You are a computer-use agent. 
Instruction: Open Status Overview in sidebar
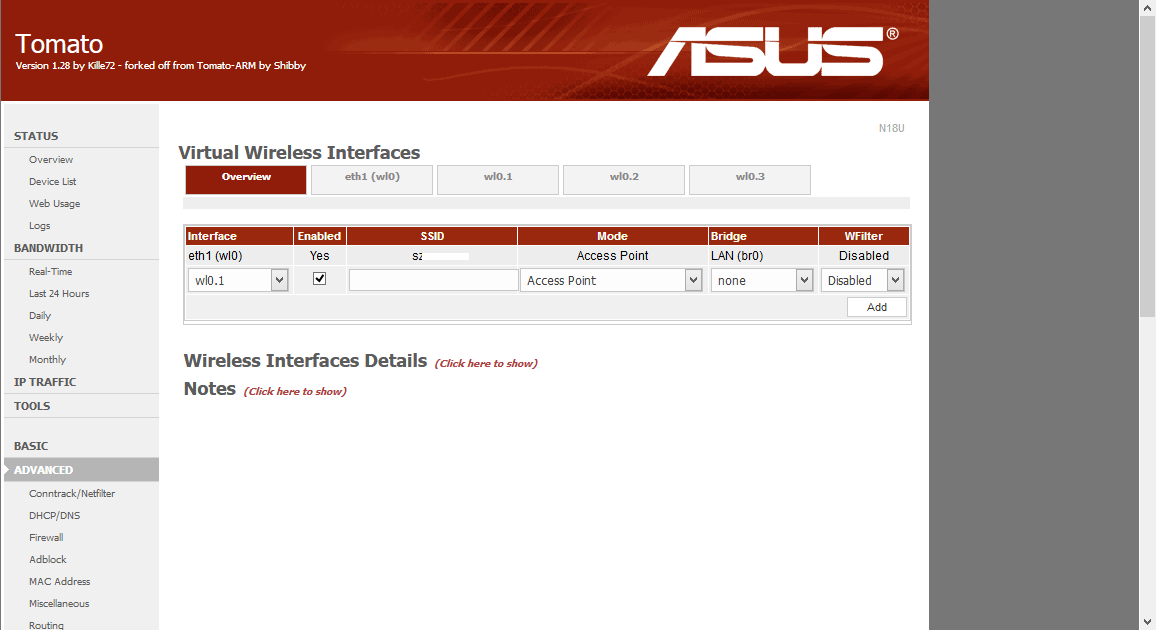51,160
